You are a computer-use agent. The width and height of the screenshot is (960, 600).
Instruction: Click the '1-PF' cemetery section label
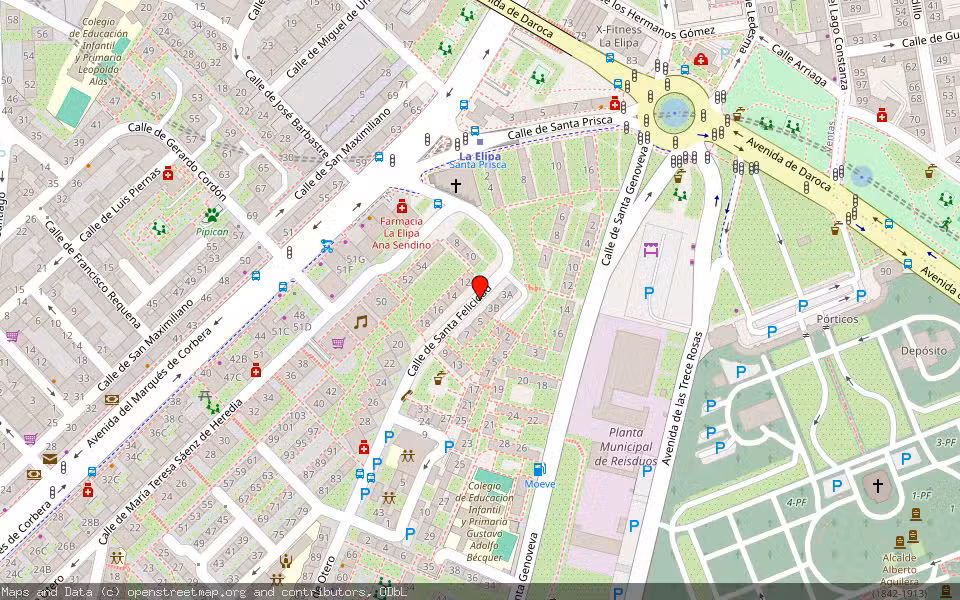point(921,495)
